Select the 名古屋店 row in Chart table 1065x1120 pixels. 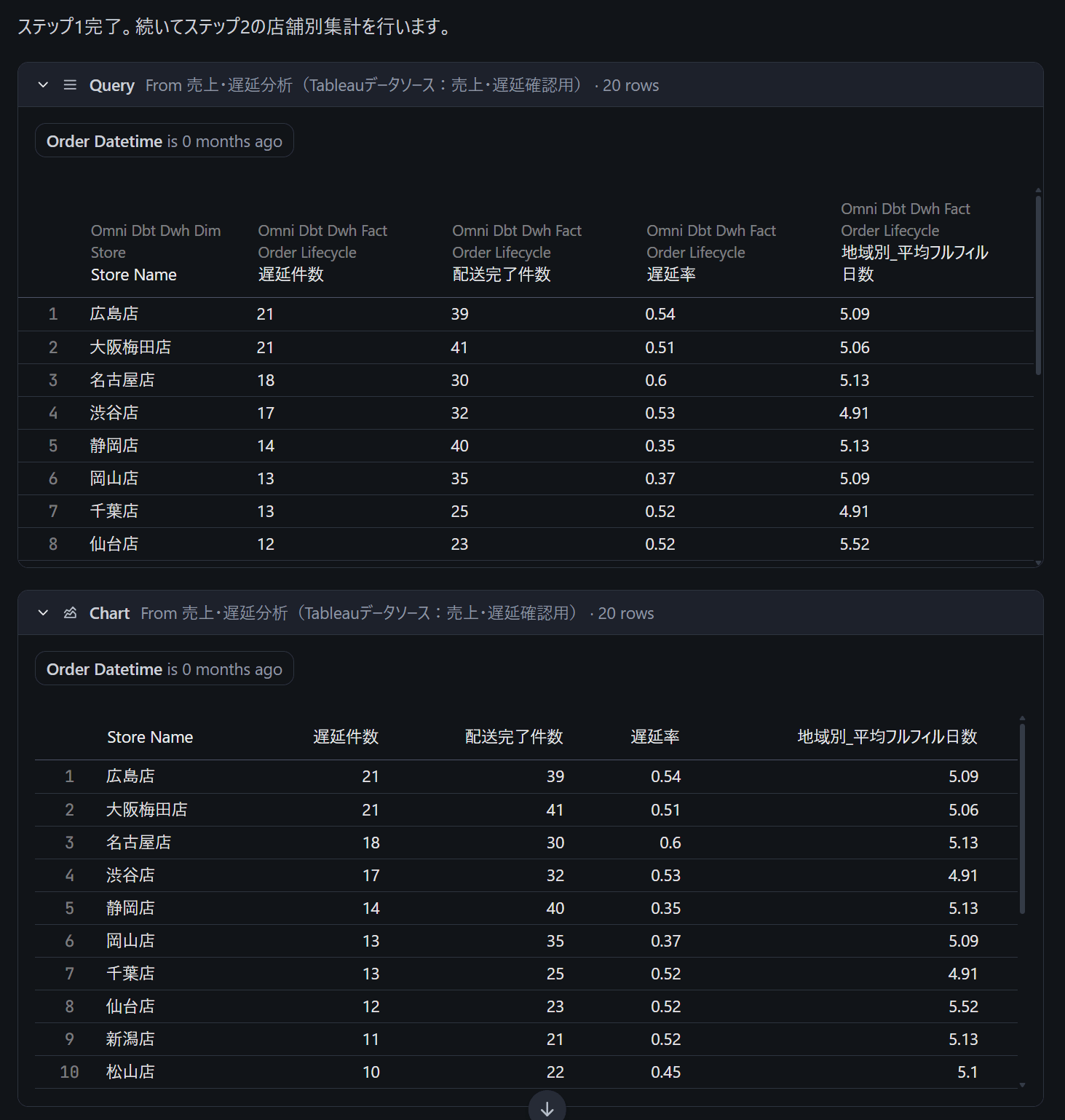point(139,843)
